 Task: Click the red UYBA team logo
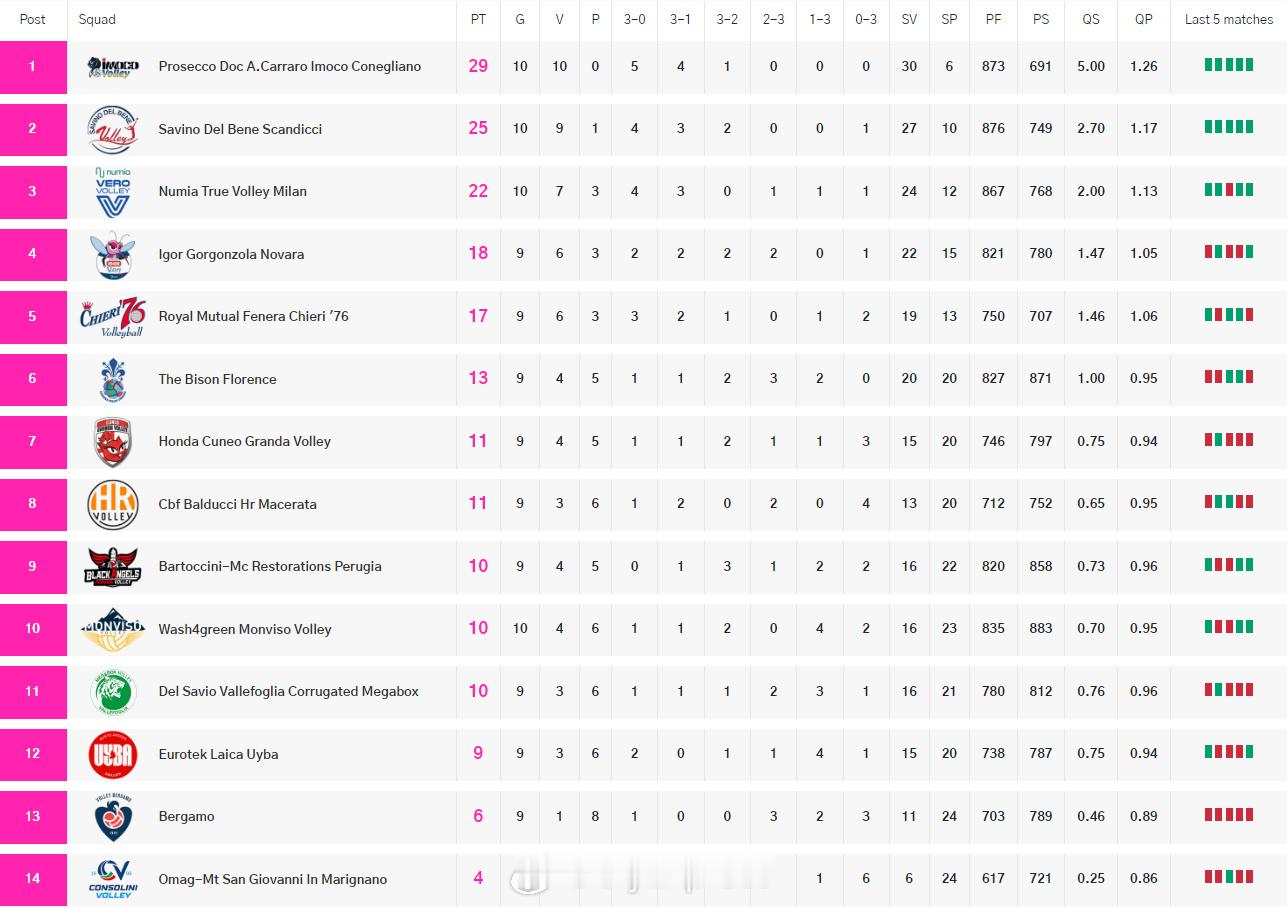(113, 754)
